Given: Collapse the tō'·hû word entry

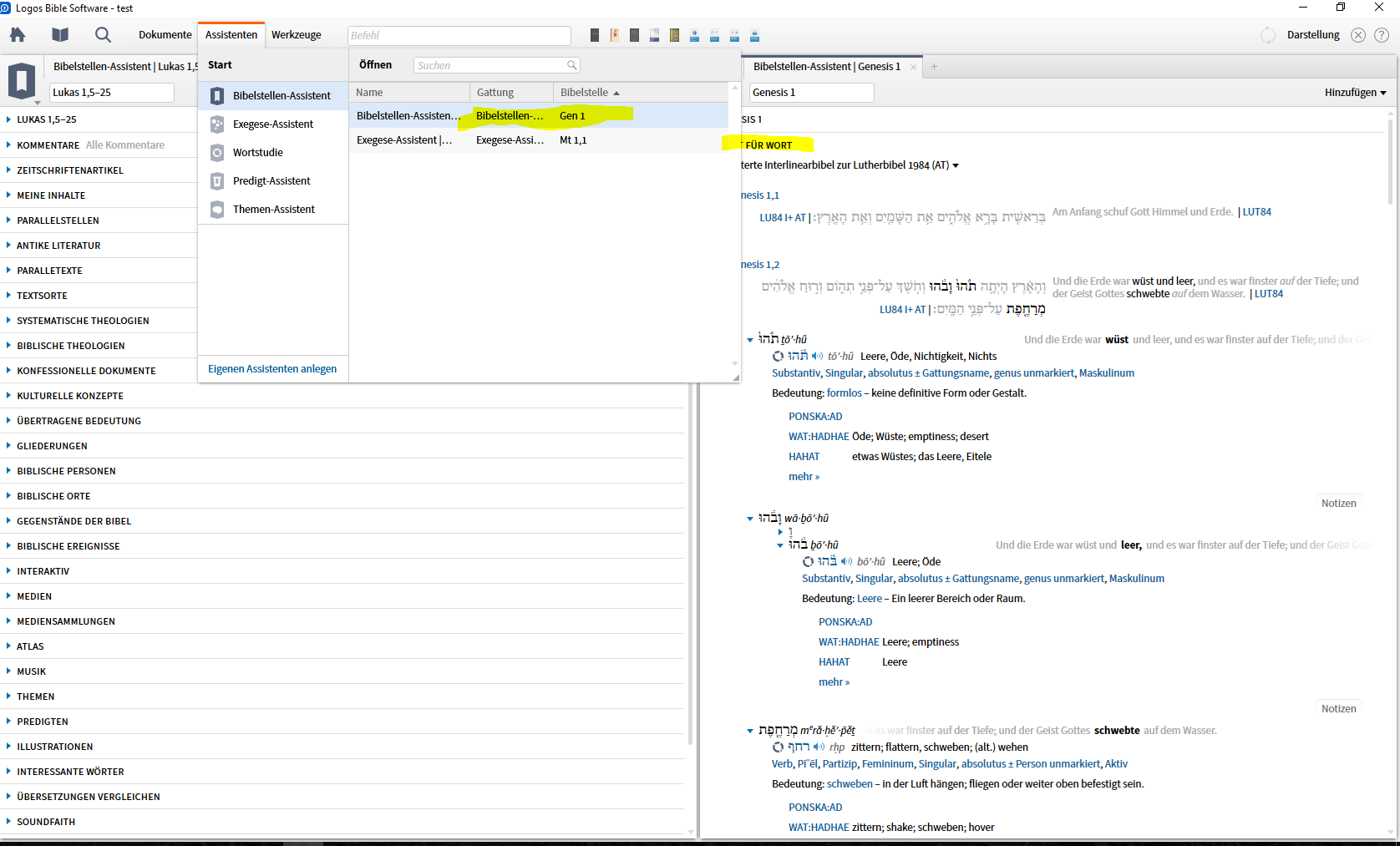Looking at the screenshot, I should coord(749,340).
